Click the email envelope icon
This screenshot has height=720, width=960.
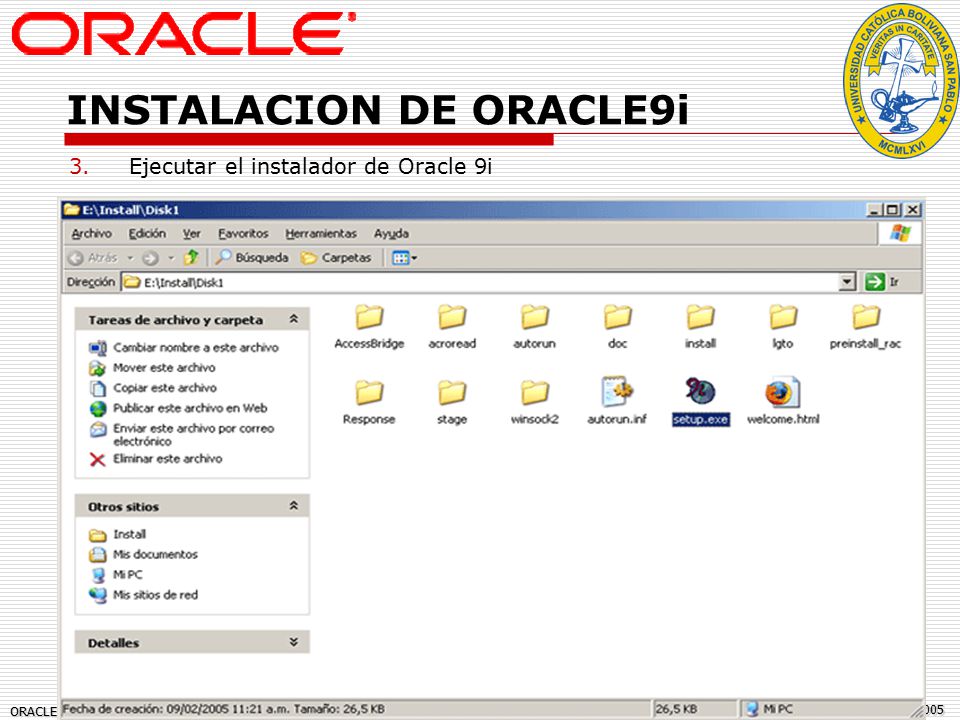point(97,429)
